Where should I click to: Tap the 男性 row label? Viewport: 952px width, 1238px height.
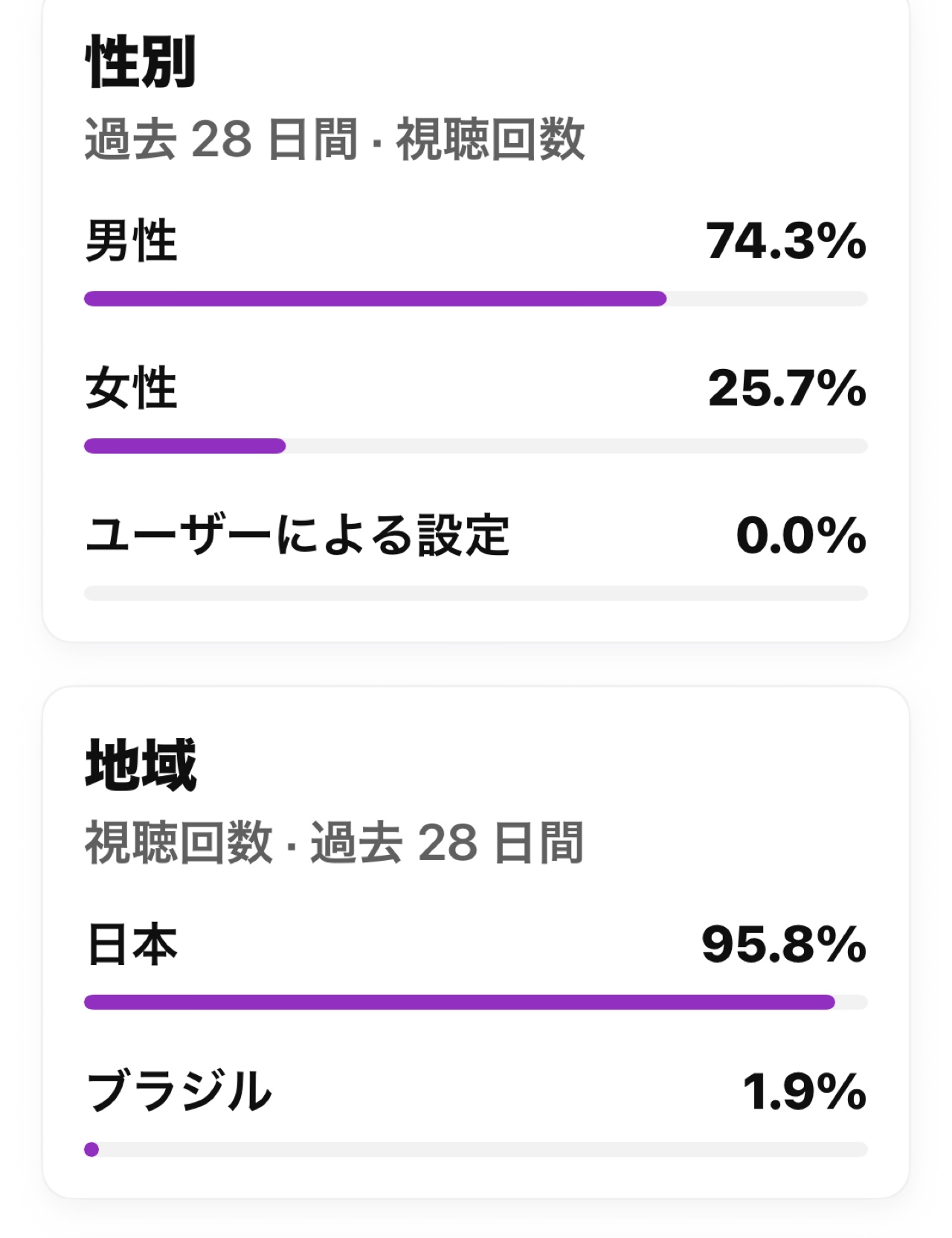[131, 240]
